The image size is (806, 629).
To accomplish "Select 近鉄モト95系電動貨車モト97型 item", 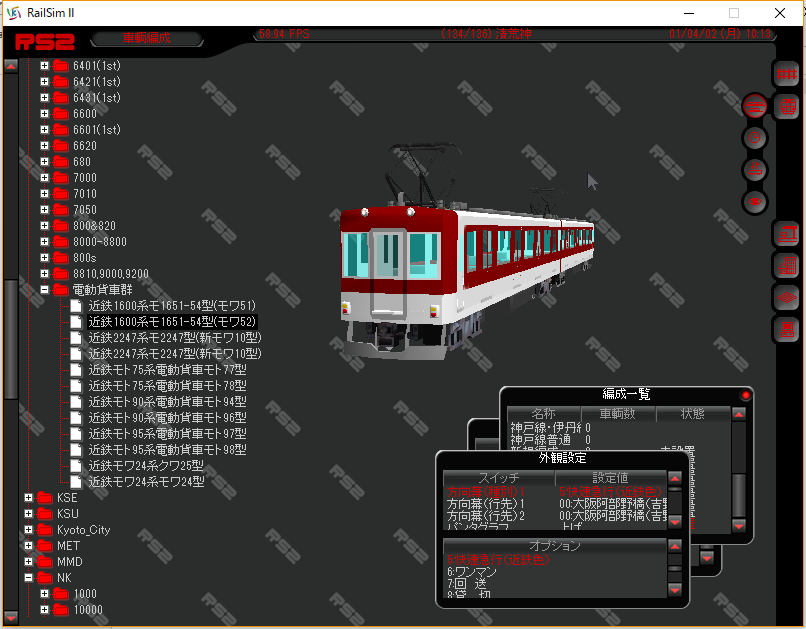I will tap(167, 433).
